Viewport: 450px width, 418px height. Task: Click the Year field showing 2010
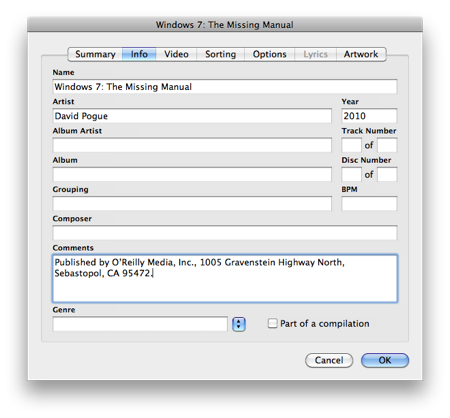(369, 116)
